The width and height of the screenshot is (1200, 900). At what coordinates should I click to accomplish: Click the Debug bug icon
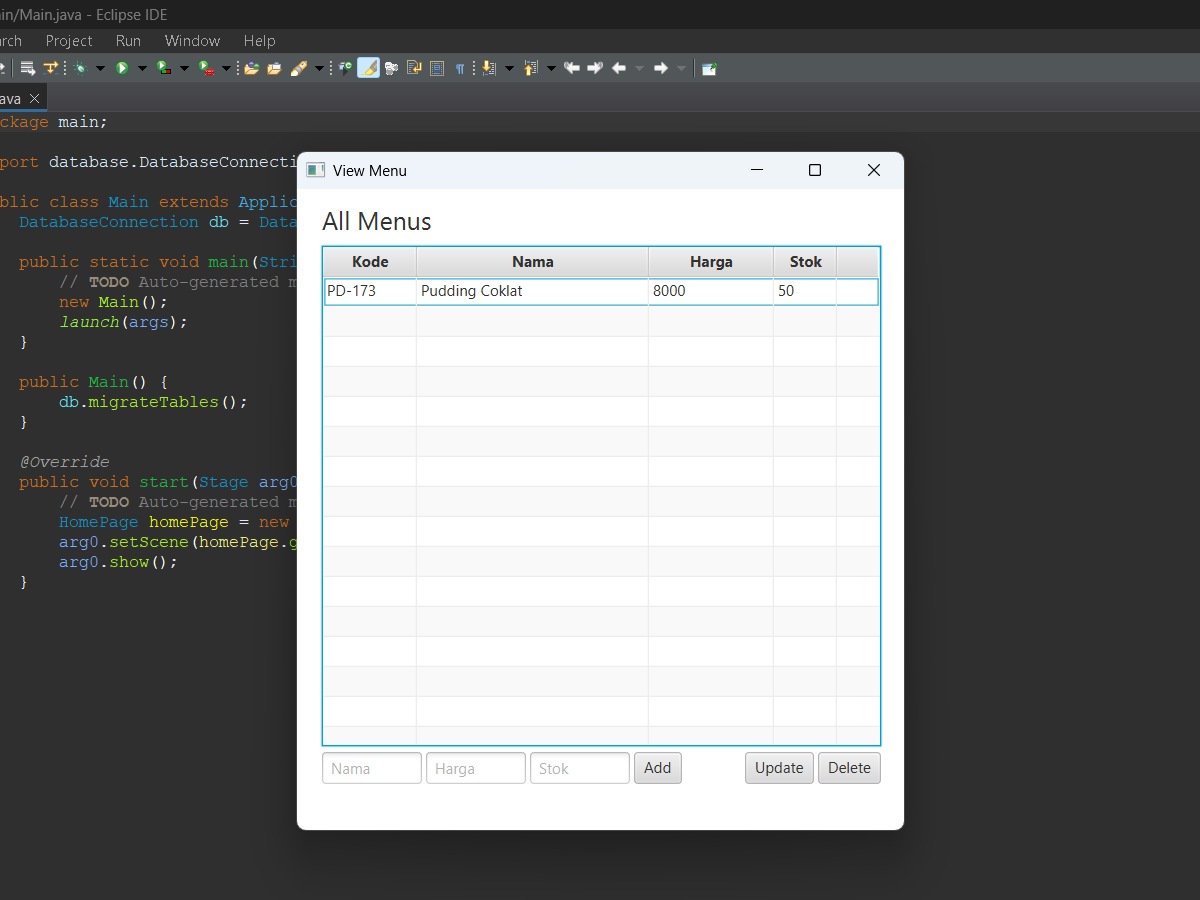(x=80, y=68)
